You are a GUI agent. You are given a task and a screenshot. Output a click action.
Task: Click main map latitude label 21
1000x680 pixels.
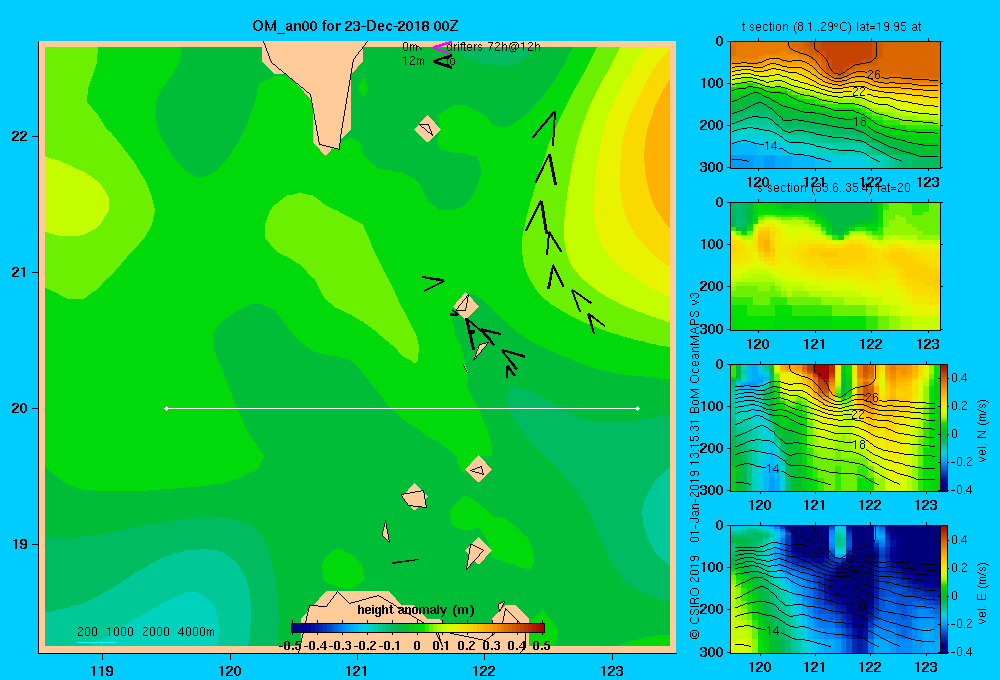(x=19, y=272)
